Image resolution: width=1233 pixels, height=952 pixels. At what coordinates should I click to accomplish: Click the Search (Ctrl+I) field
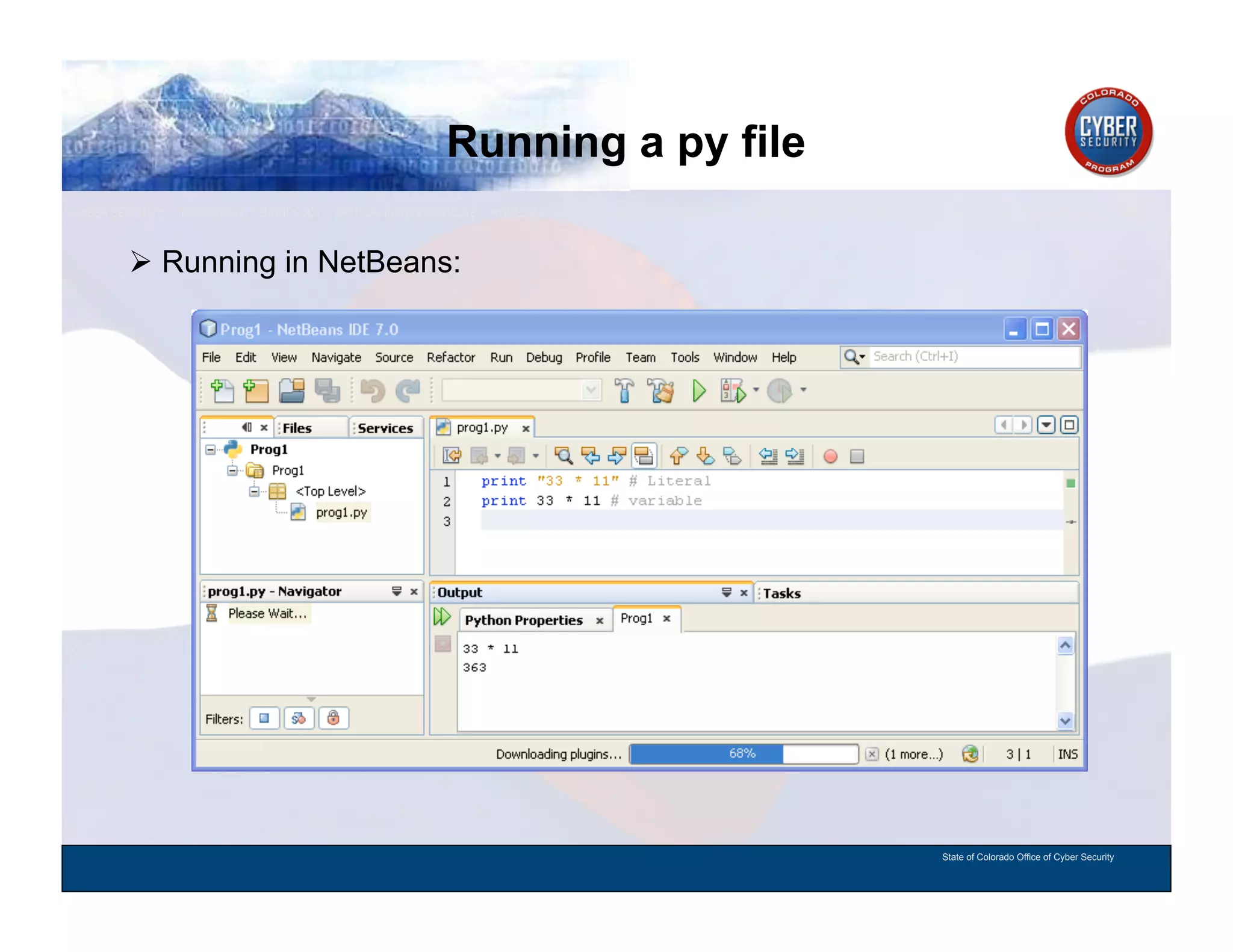pos(975,356)
